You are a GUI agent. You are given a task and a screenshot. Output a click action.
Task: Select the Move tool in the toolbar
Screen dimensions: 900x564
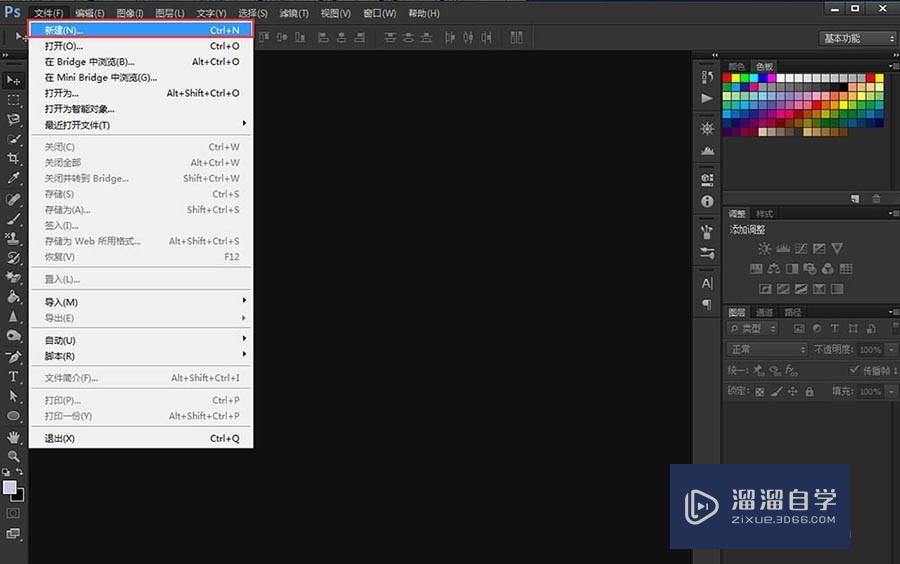13,80
